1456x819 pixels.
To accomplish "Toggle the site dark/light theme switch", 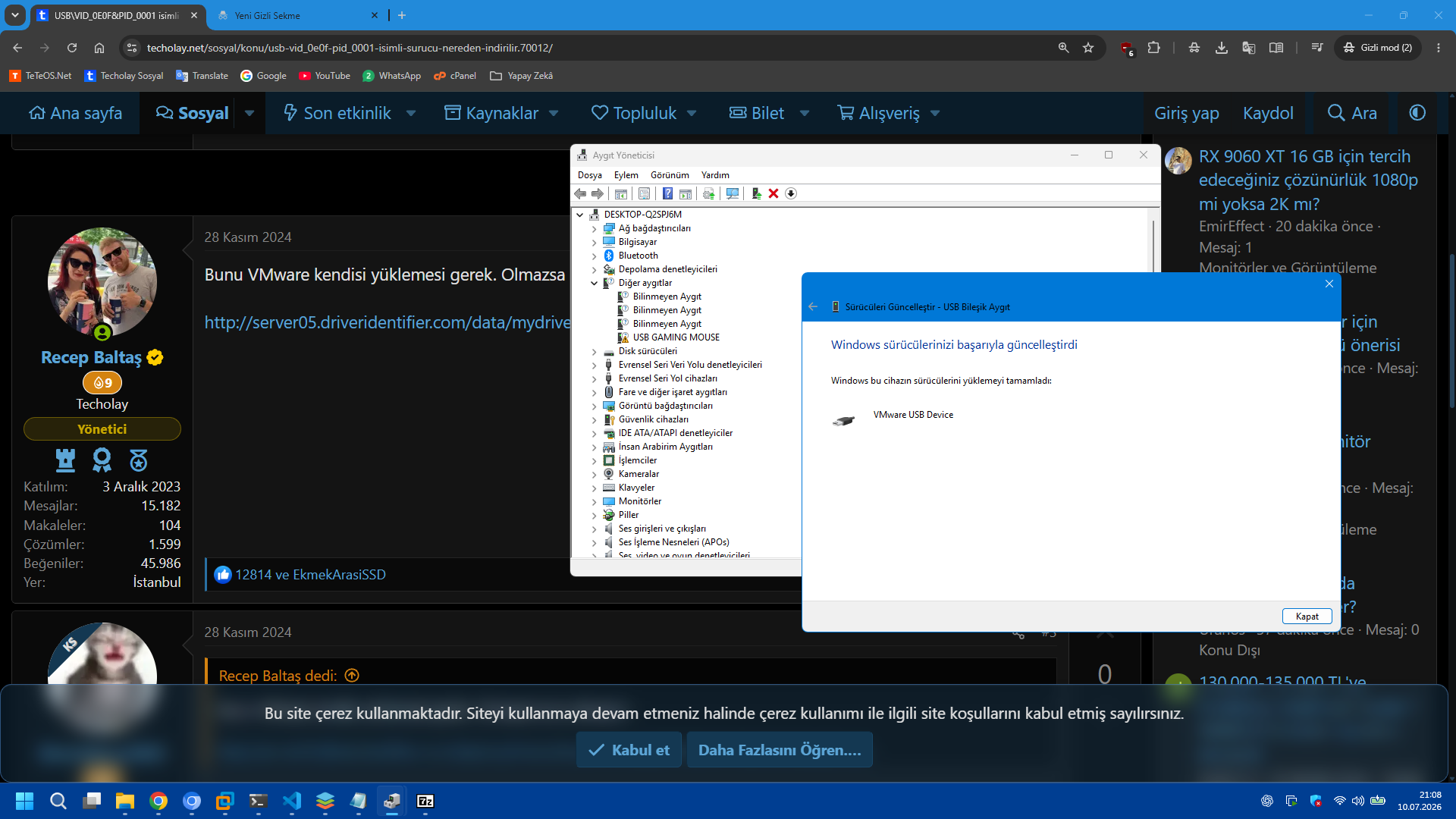I will 1417,113.
